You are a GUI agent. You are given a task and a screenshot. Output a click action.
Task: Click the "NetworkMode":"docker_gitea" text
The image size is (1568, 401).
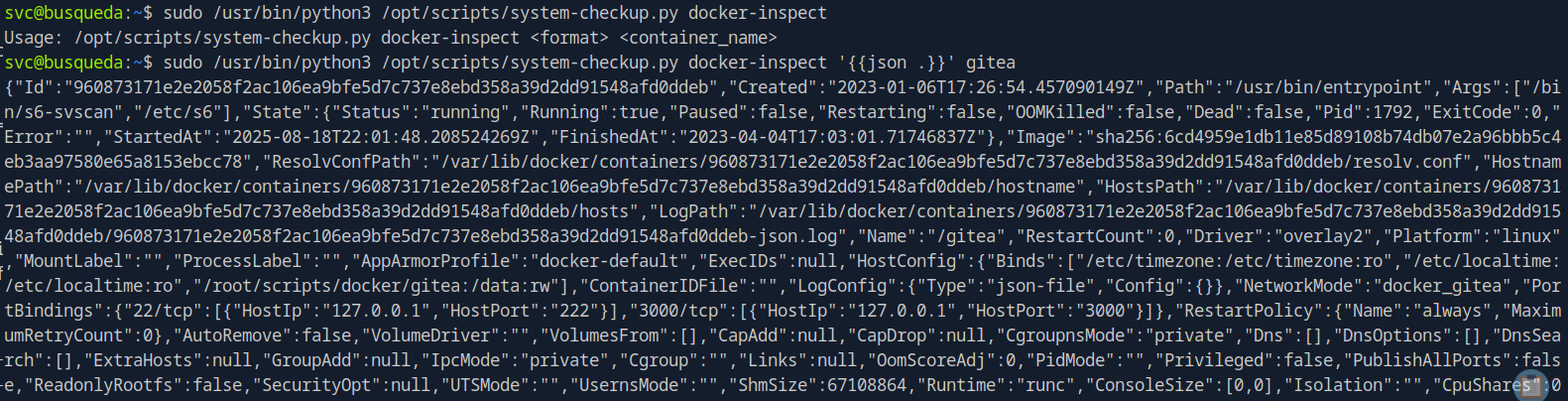(x=1374, y=286)
